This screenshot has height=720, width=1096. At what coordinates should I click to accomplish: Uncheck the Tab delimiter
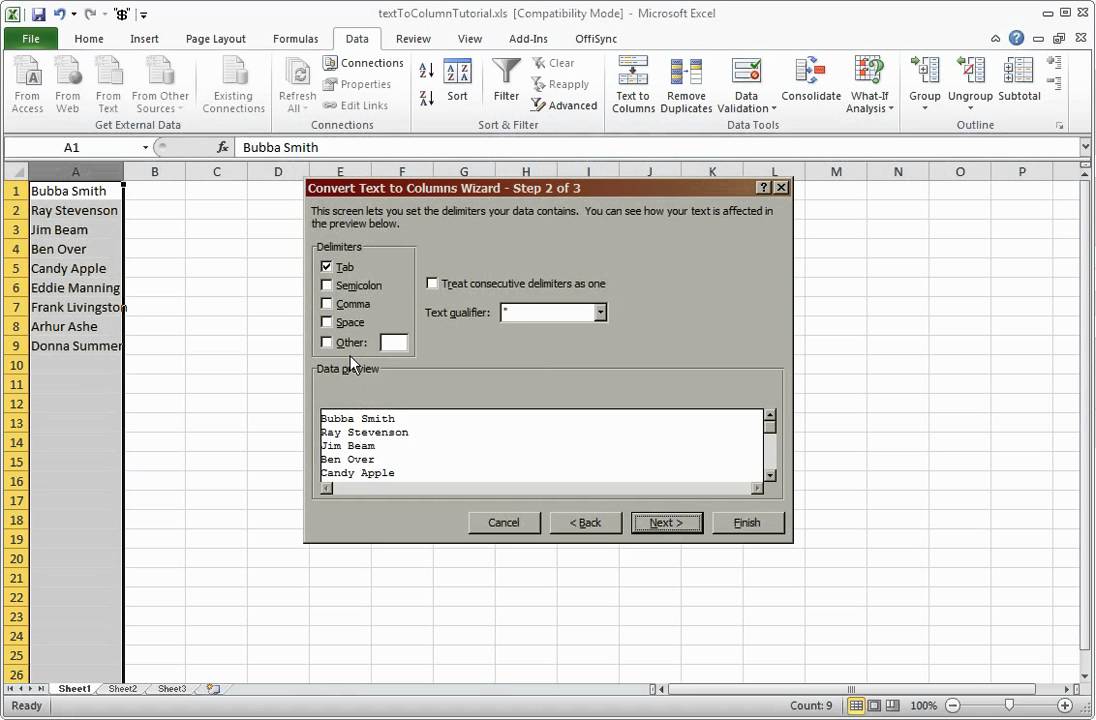click(x=326, y=266)
